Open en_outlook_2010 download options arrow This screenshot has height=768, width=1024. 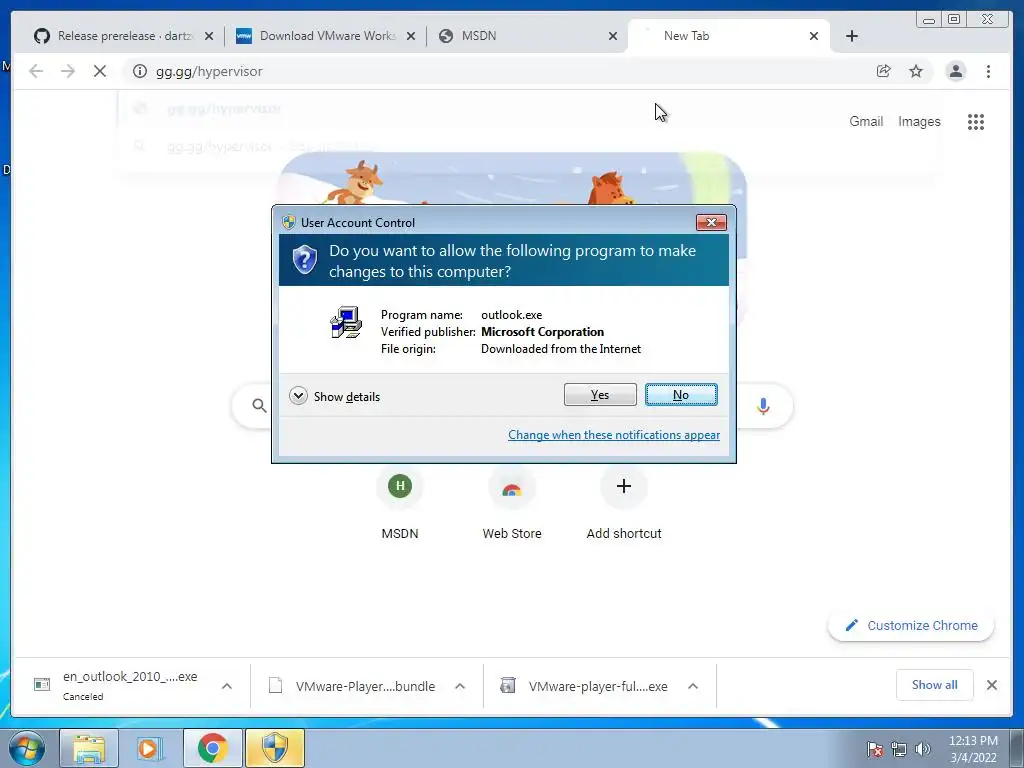227,686
